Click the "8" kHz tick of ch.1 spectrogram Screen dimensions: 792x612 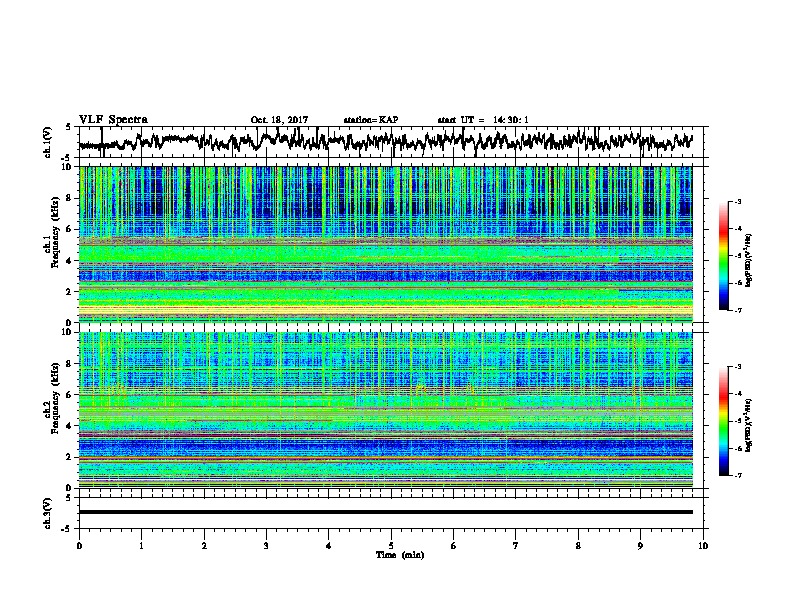[x=70, y=198]
